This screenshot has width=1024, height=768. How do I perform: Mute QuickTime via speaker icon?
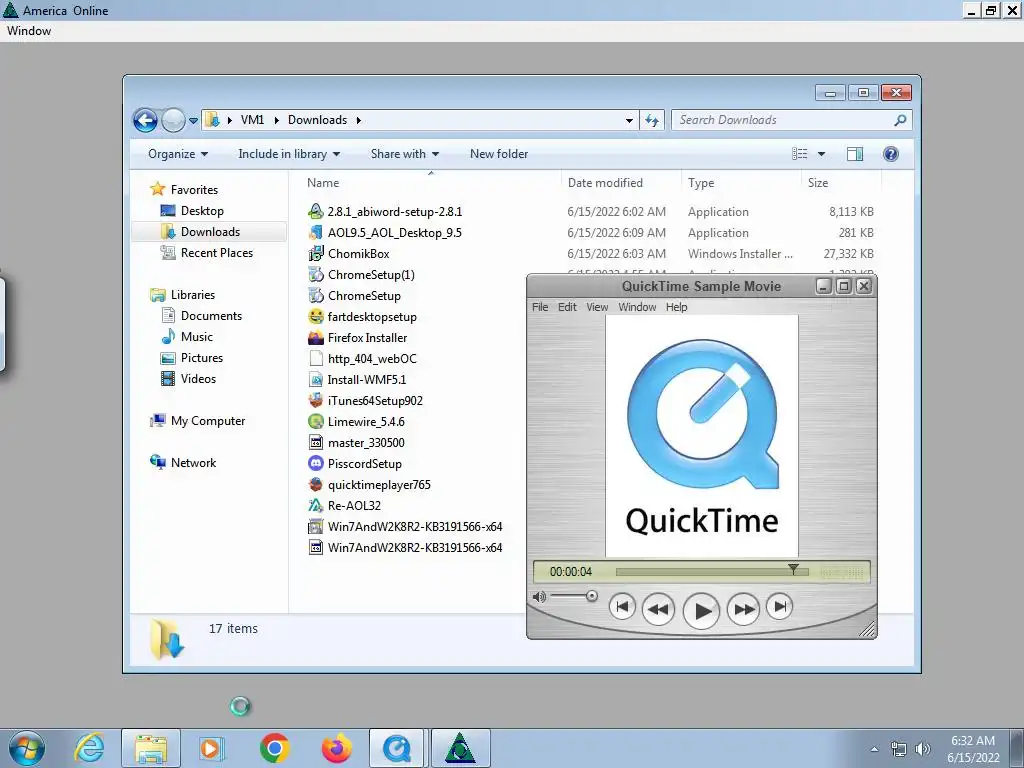pyautogui.click(x=539, y=596)
